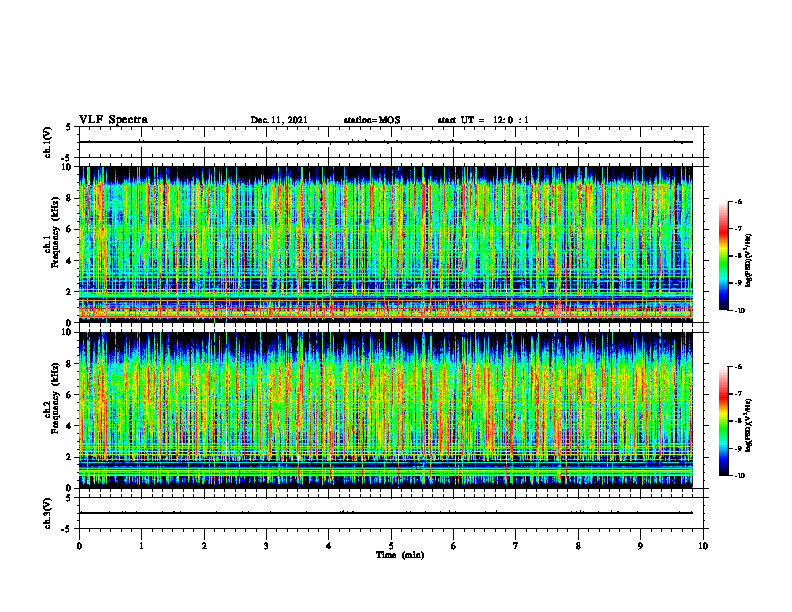Screen dimensions: 792x612
Task: Click the time axis tick label "8"
Action: click(578, 546)
